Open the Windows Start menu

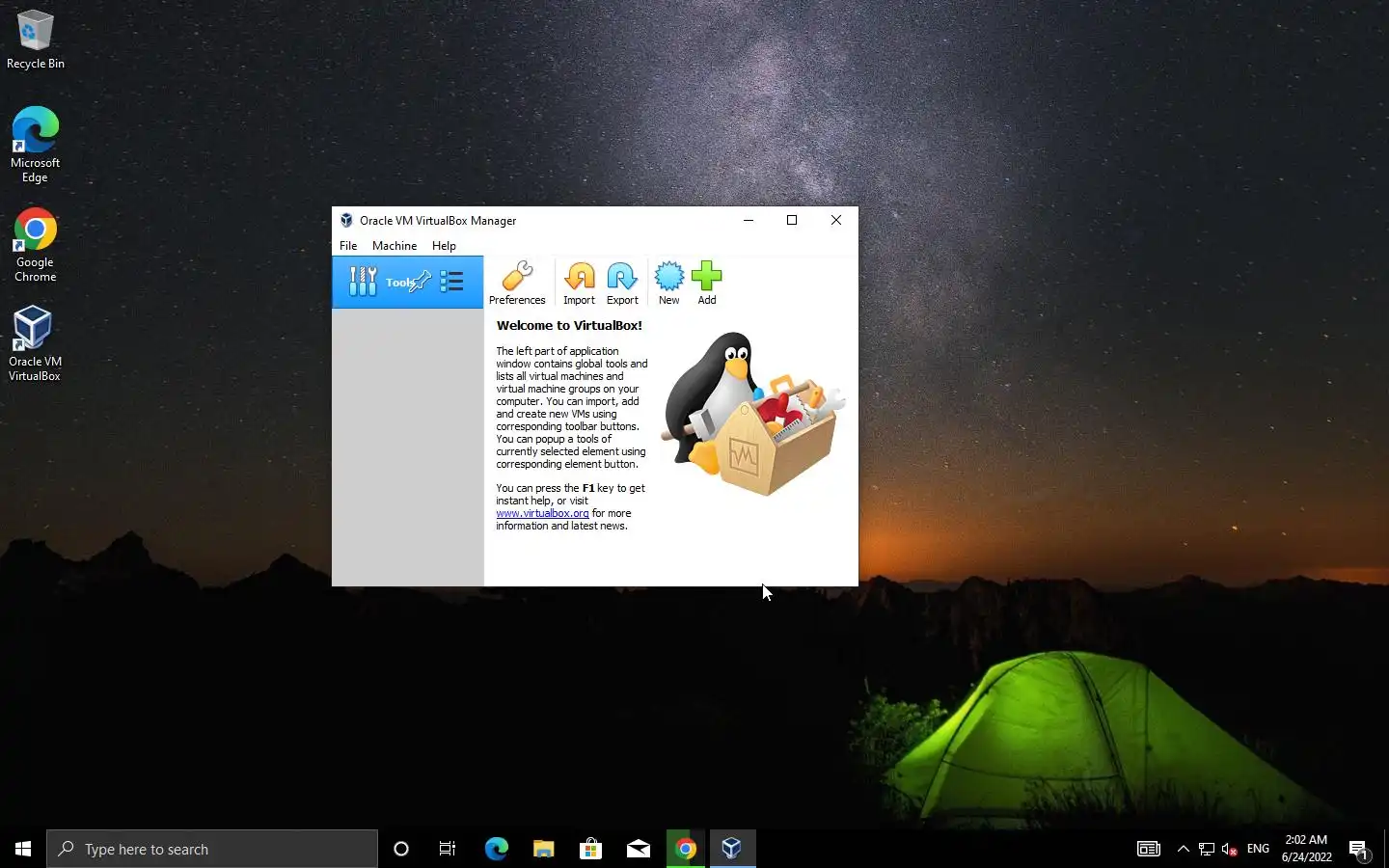(x=23, y=849)
